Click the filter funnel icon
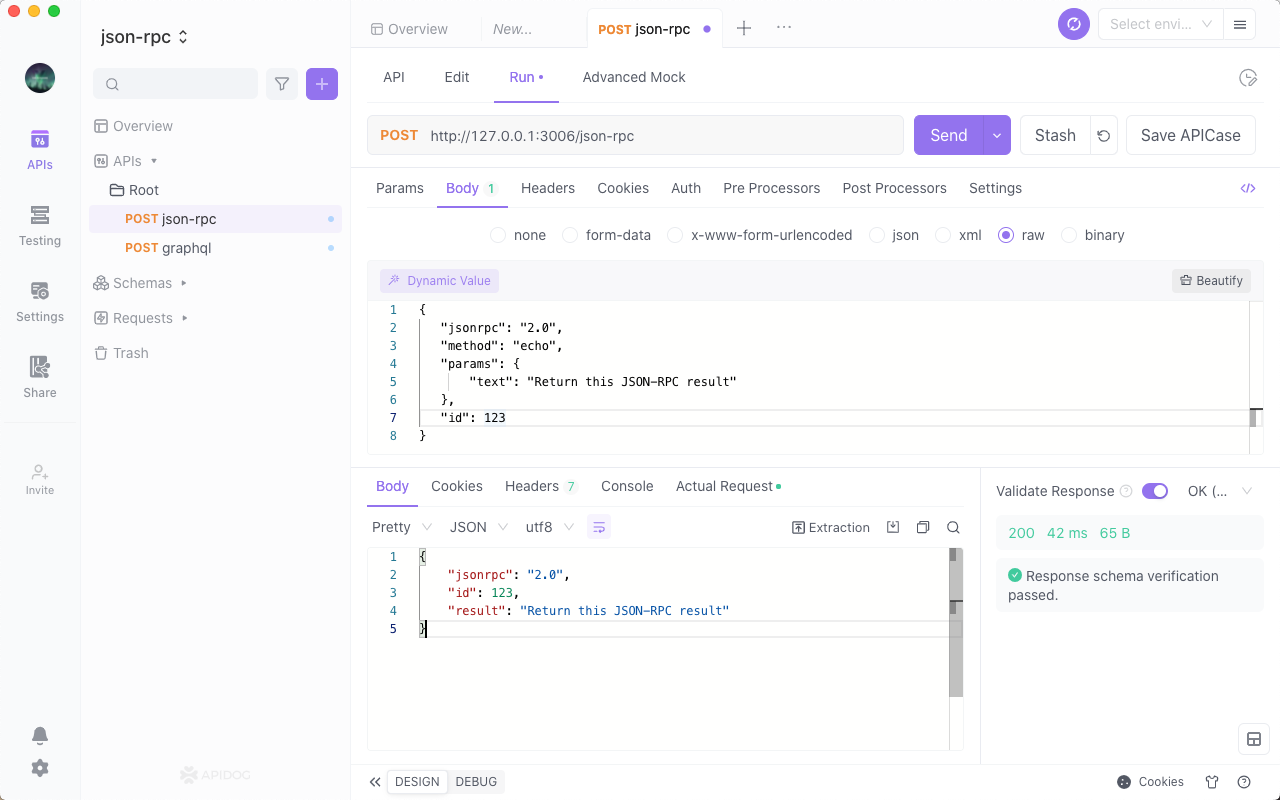Viewport: 1280px width, 800px height. tap(282, 84)
